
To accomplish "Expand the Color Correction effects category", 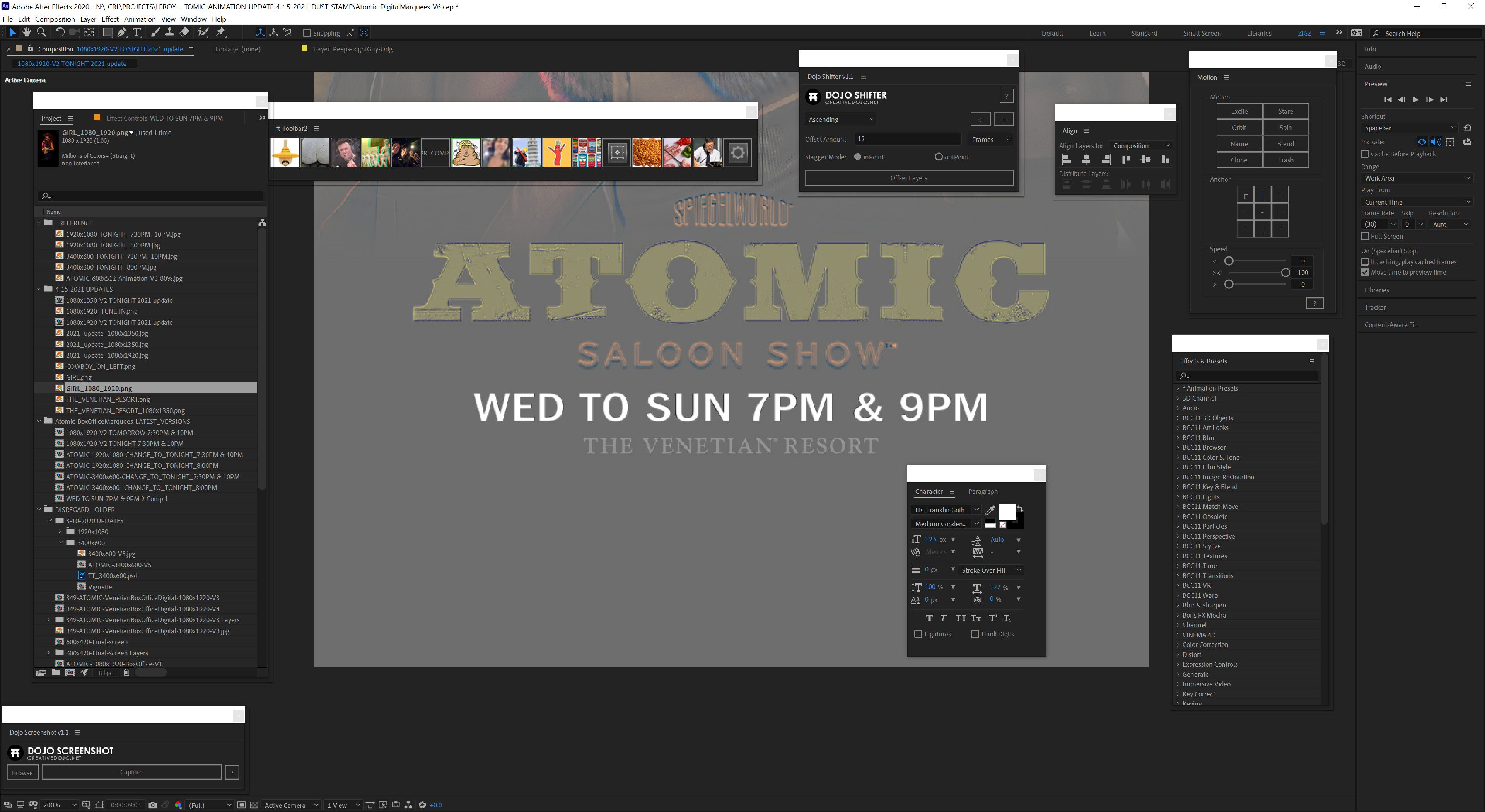I will tap(1178, 645).
